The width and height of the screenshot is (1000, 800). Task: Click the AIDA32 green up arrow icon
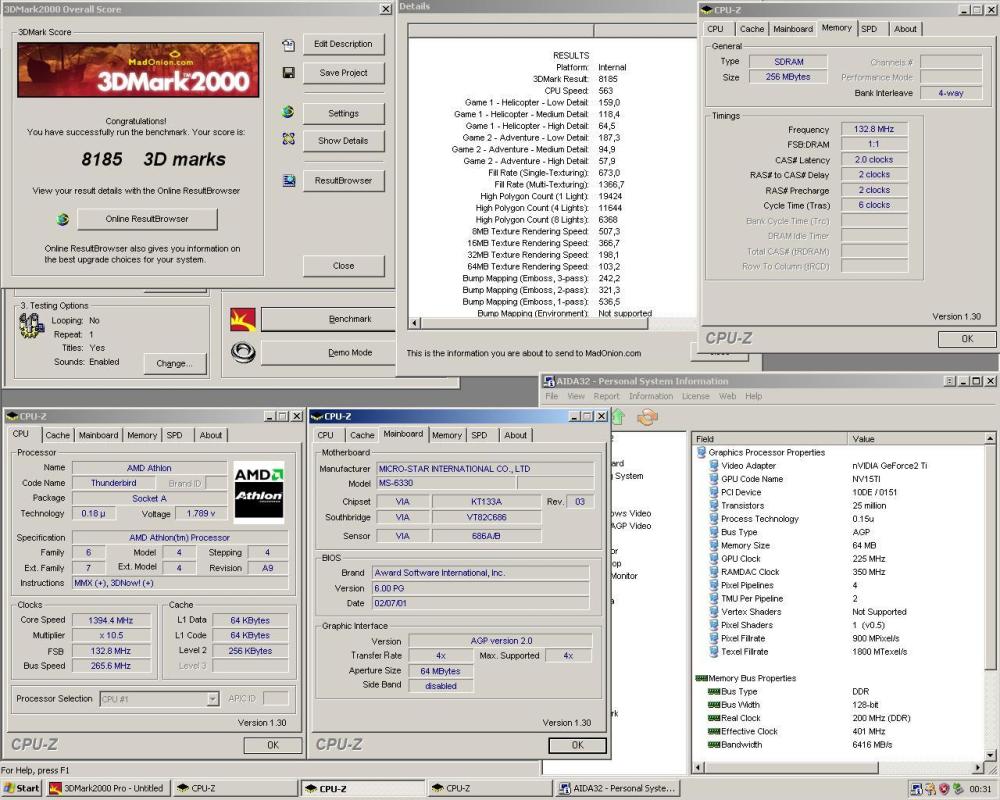pos(618,416)
